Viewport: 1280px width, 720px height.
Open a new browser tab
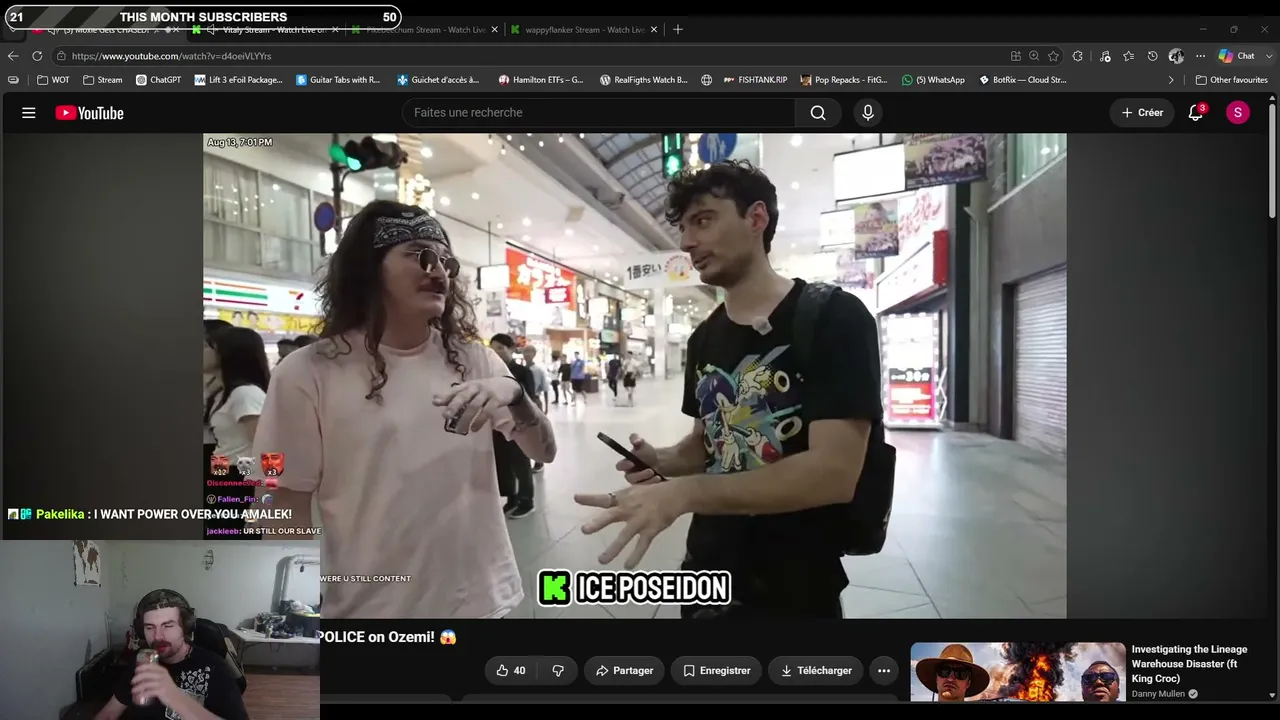(678, 30)
